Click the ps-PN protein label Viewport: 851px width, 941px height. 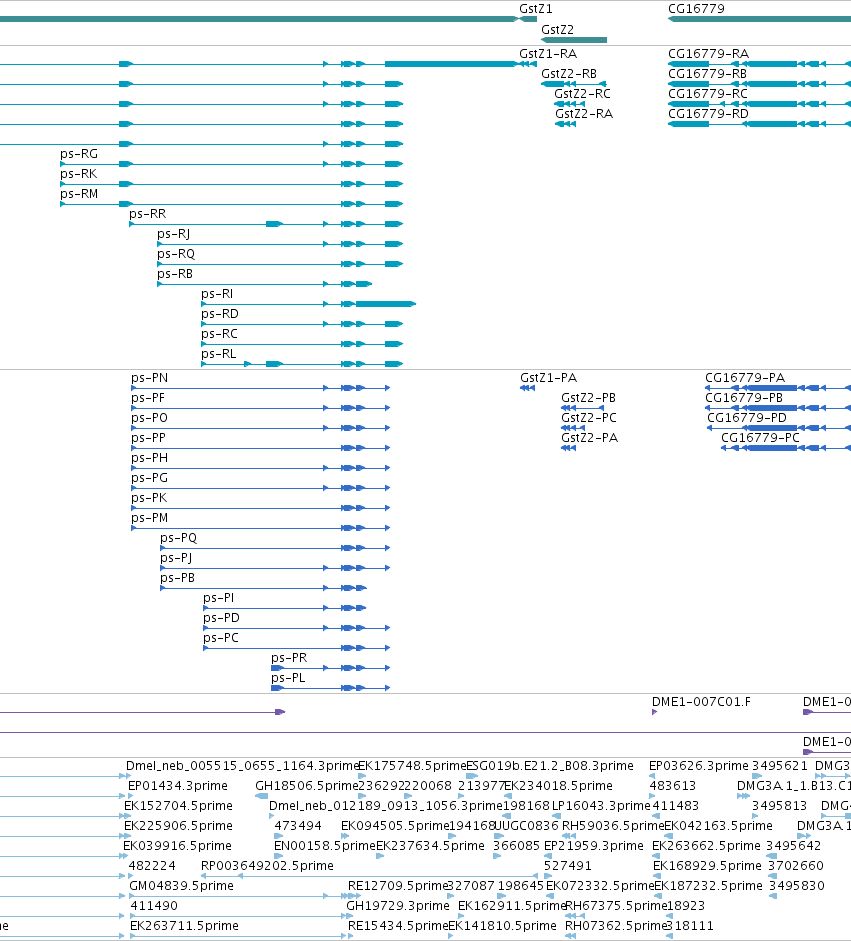149,378
